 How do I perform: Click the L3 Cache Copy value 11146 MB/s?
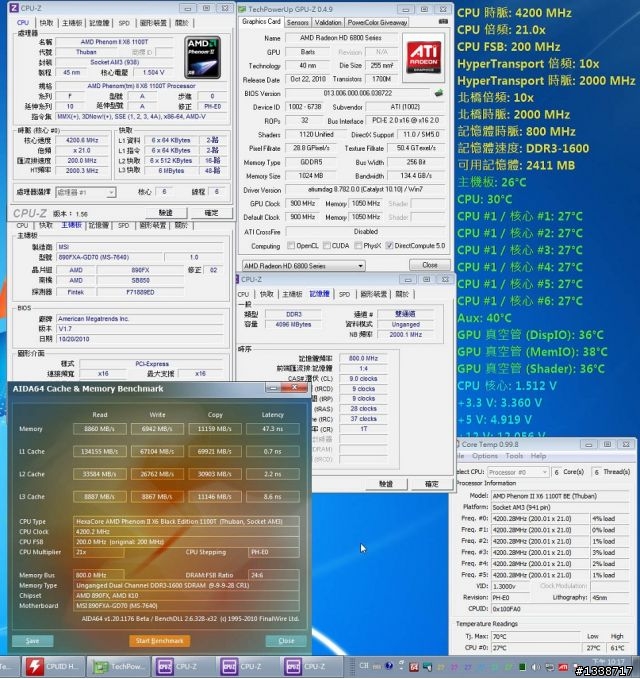(215, 497)
